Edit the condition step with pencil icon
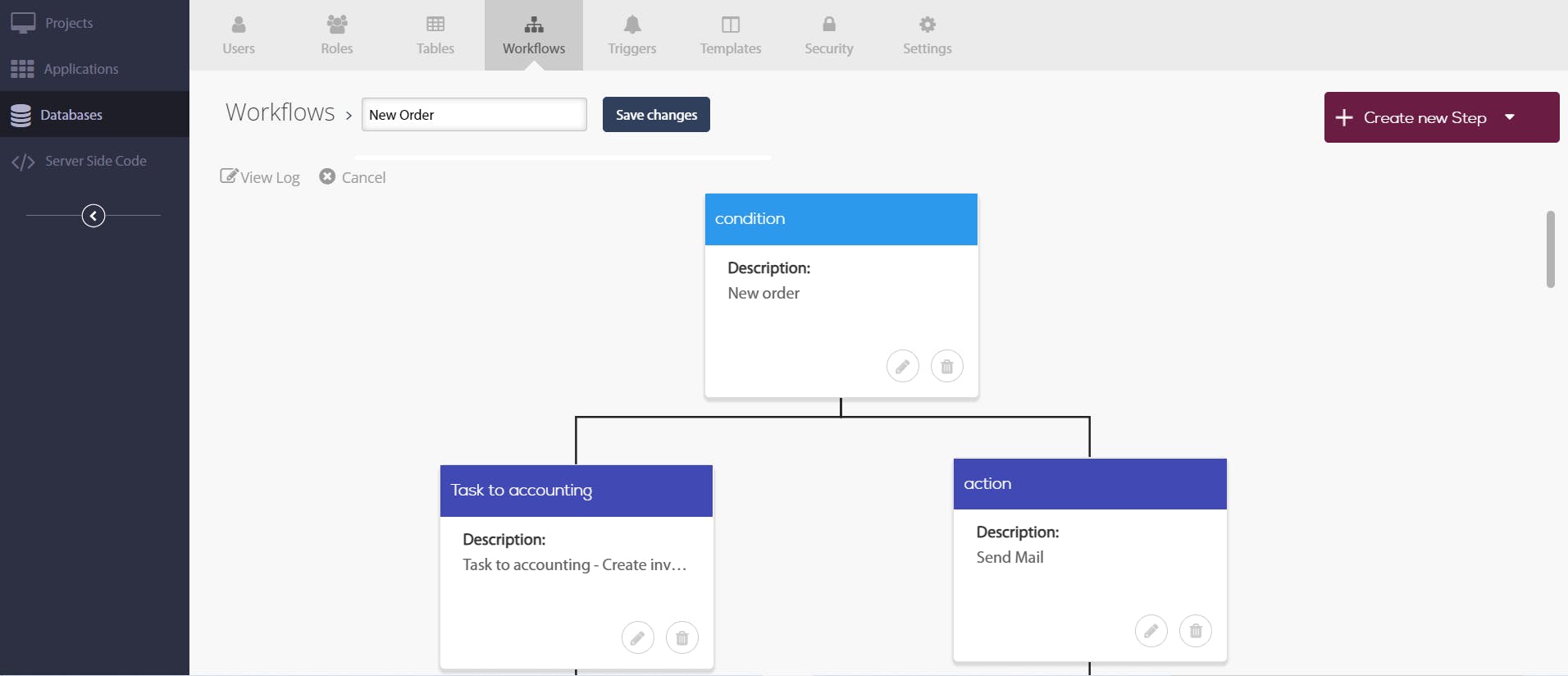 pos(902,366)
